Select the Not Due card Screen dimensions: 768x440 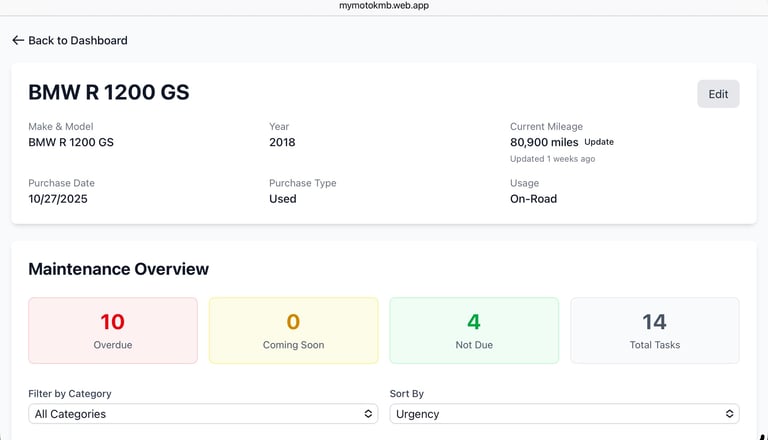[x=474, y=330]
